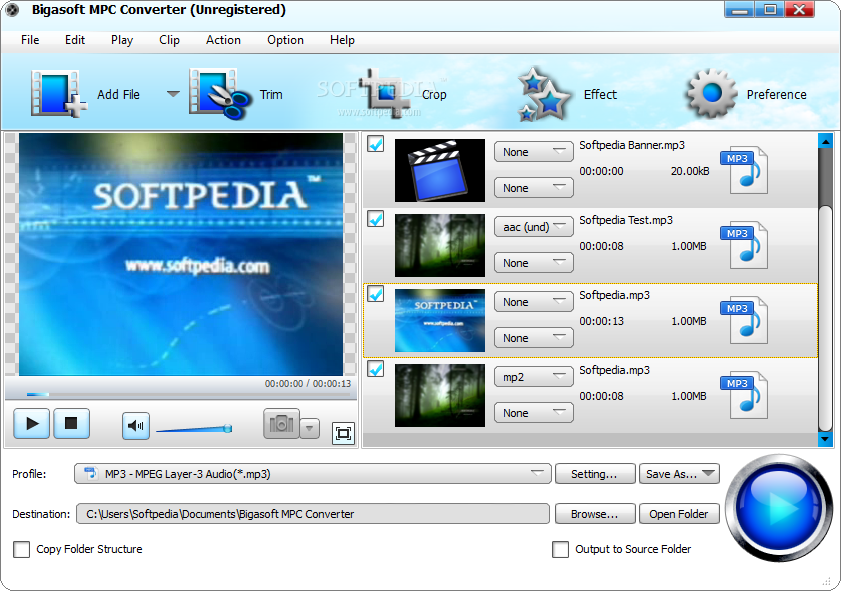Open lower None dropdown for 00:00:13 Softpedia.mp3
This screenshot has height=591, width=841.
click(534, 338)
